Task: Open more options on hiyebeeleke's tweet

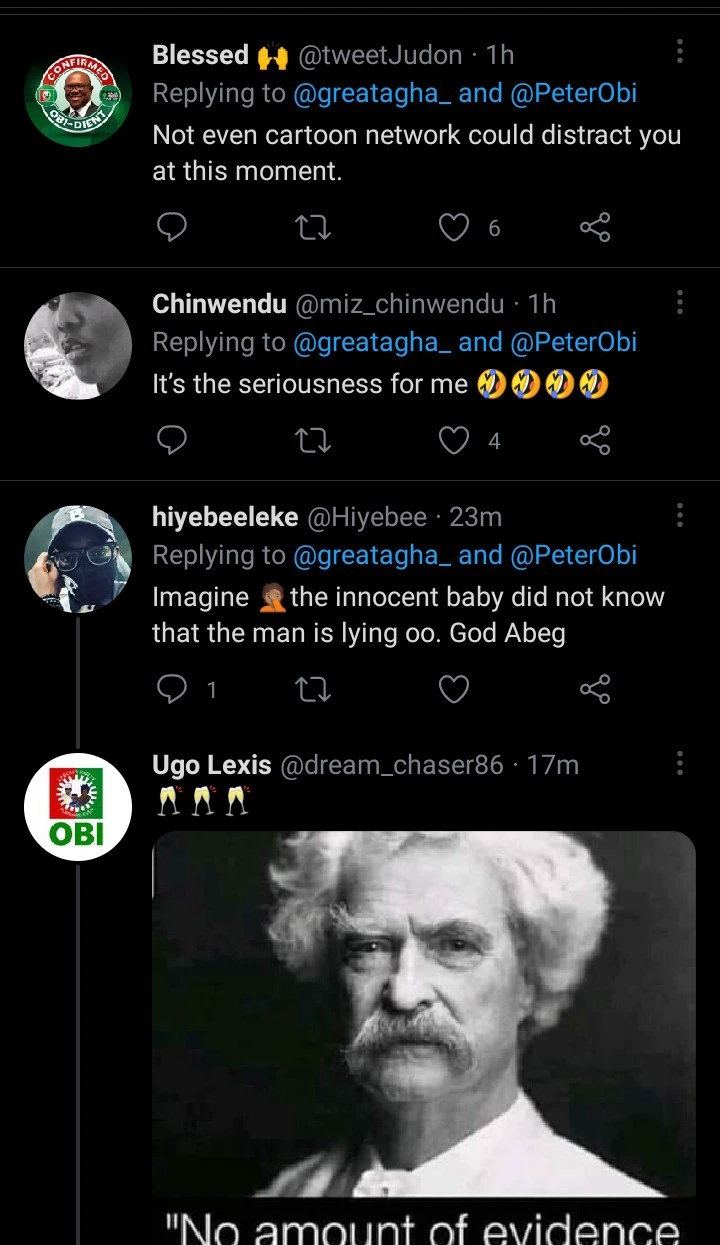Action: 680,515
